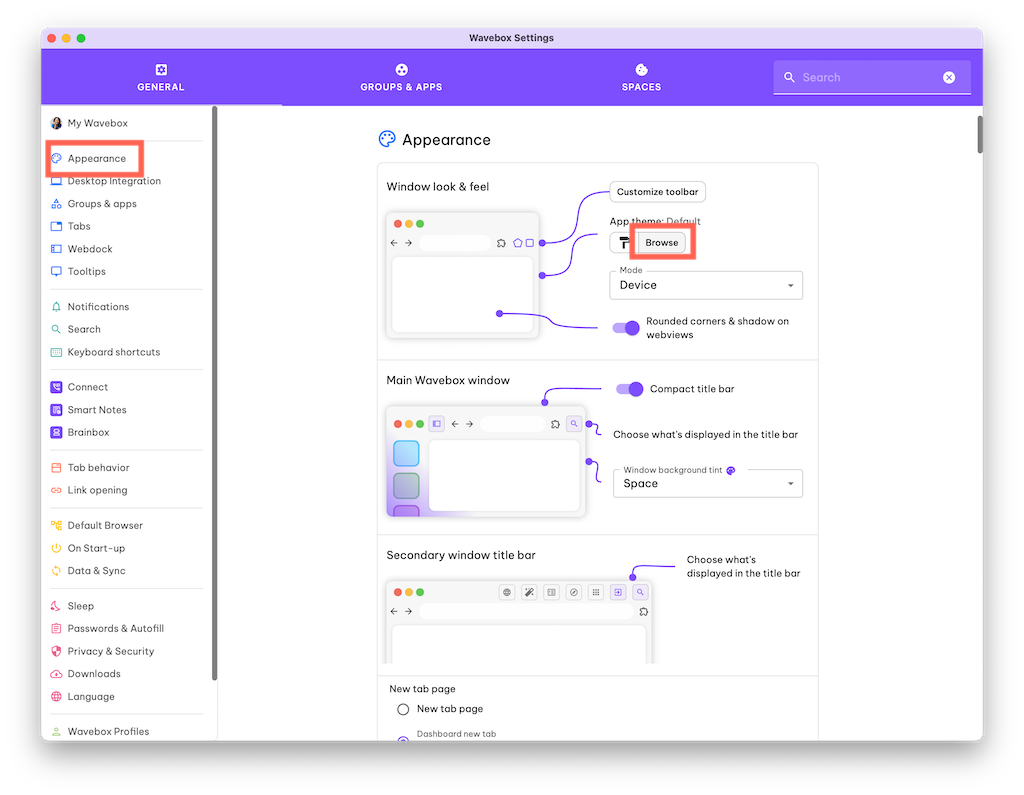Click the blue app tile in window preview
The image size is (1024, 795).
tap(406, 453)
